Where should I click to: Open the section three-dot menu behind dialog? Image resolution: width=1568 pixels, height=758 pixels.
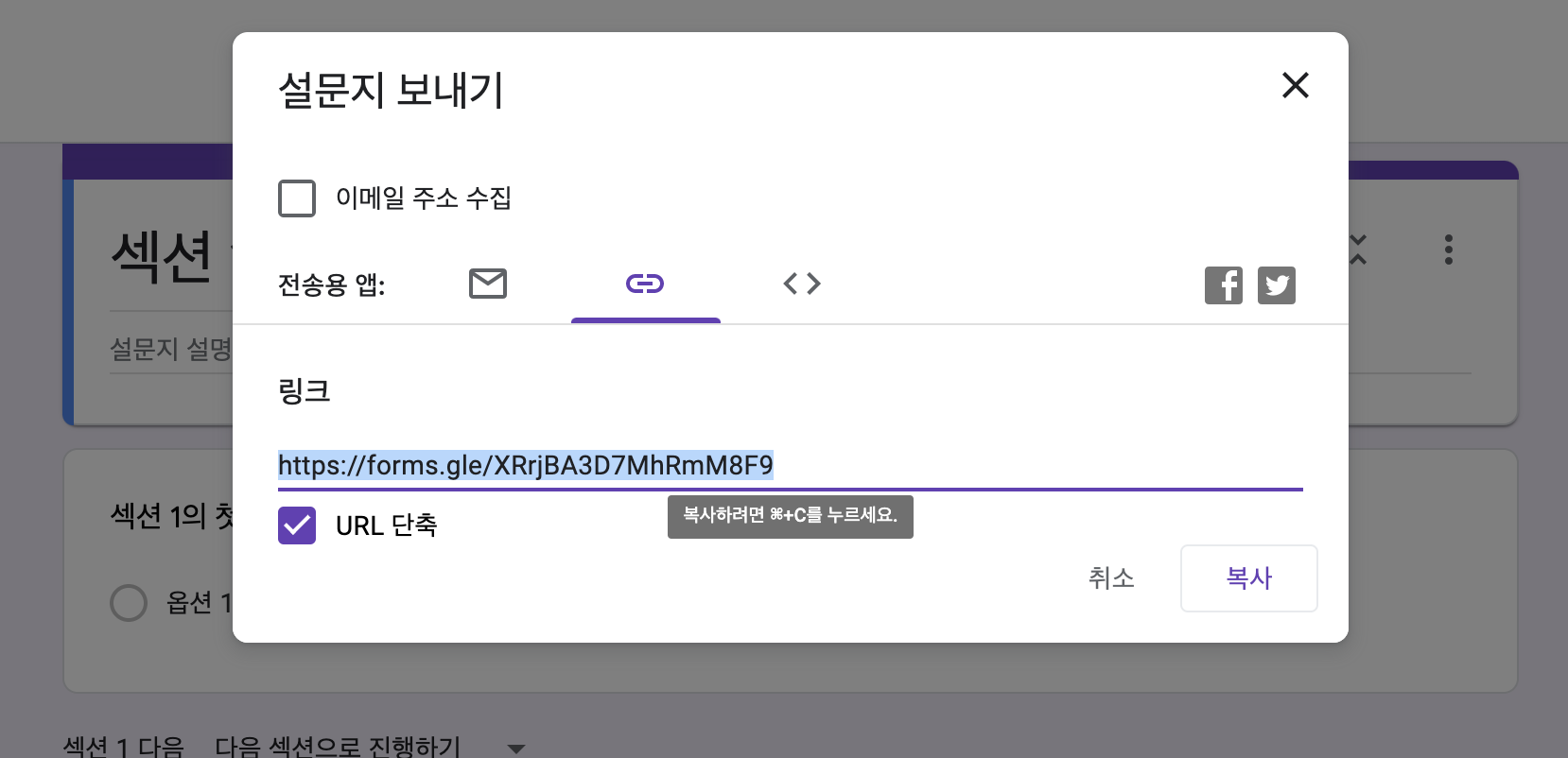[1448, 250]
